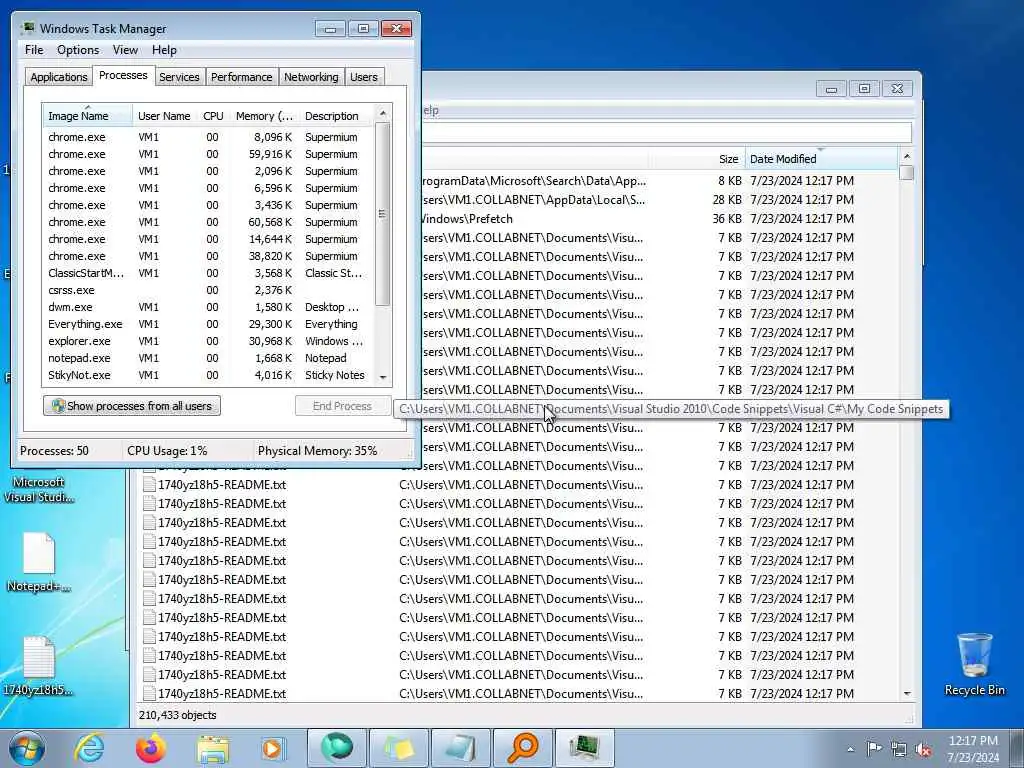Open Windows Explorer folder icon in taskbar
This screenshot has height=768, width=1024.
pos(213,748)
